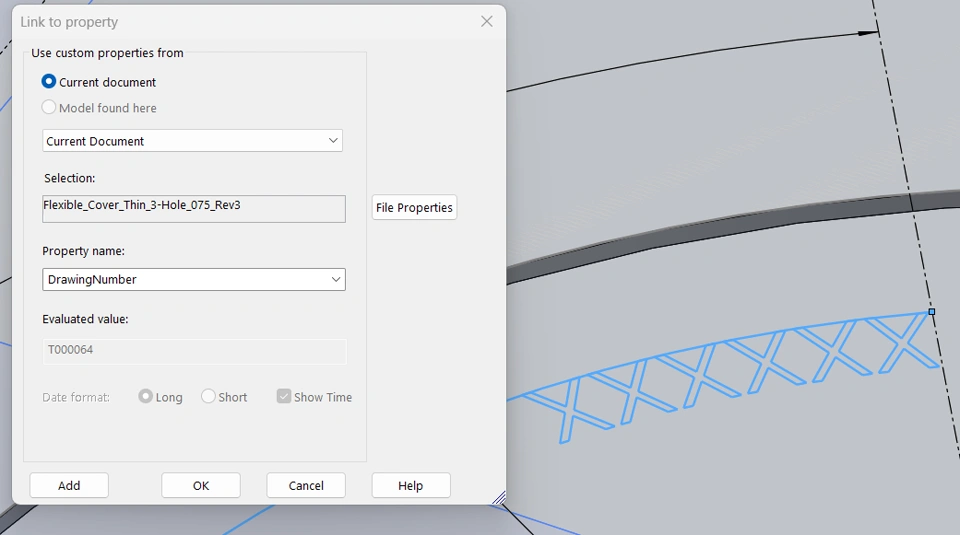Close the Link to property dialog

pos(487,21)
